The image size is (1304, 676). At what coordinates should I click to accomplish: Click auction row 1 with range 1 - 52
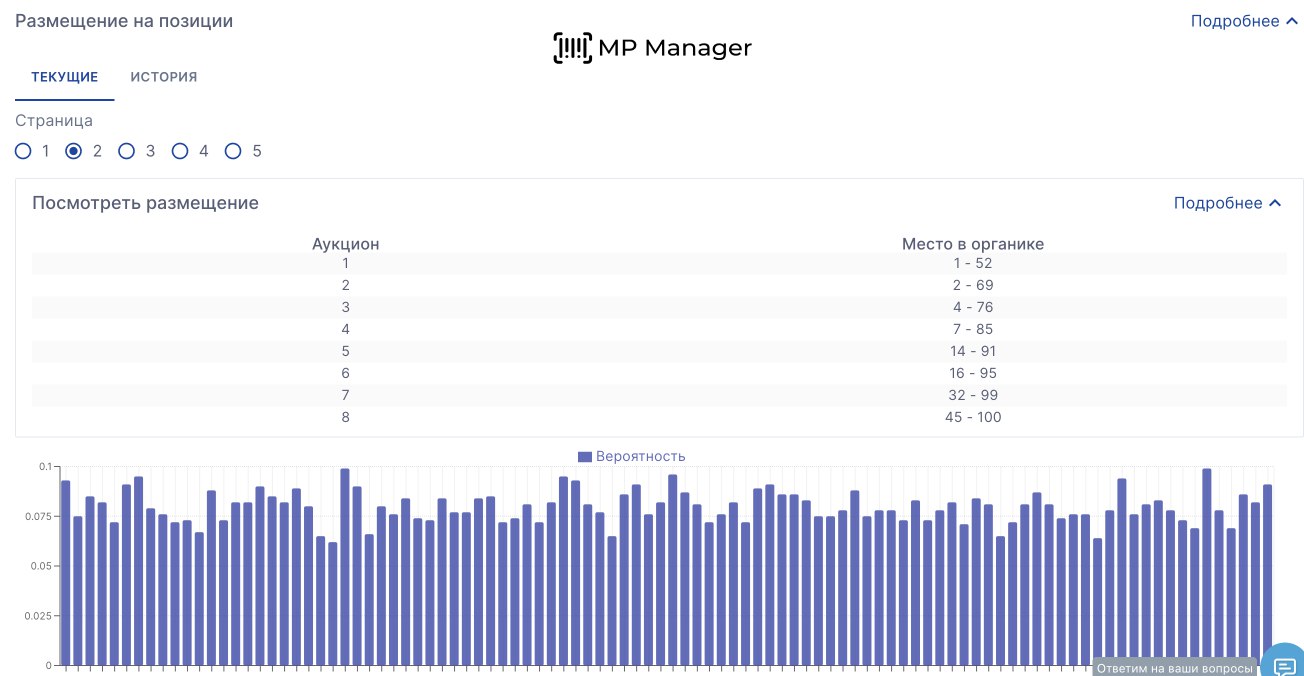[x=659, y=263]
